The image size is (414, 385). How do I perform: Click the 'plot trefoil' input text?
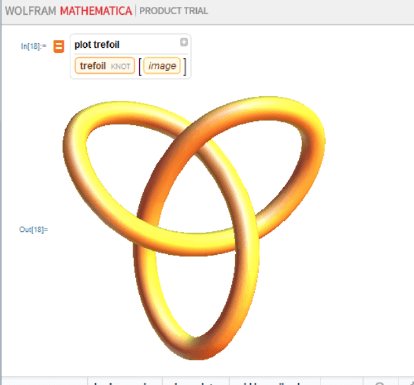click(x=97, y=45)
